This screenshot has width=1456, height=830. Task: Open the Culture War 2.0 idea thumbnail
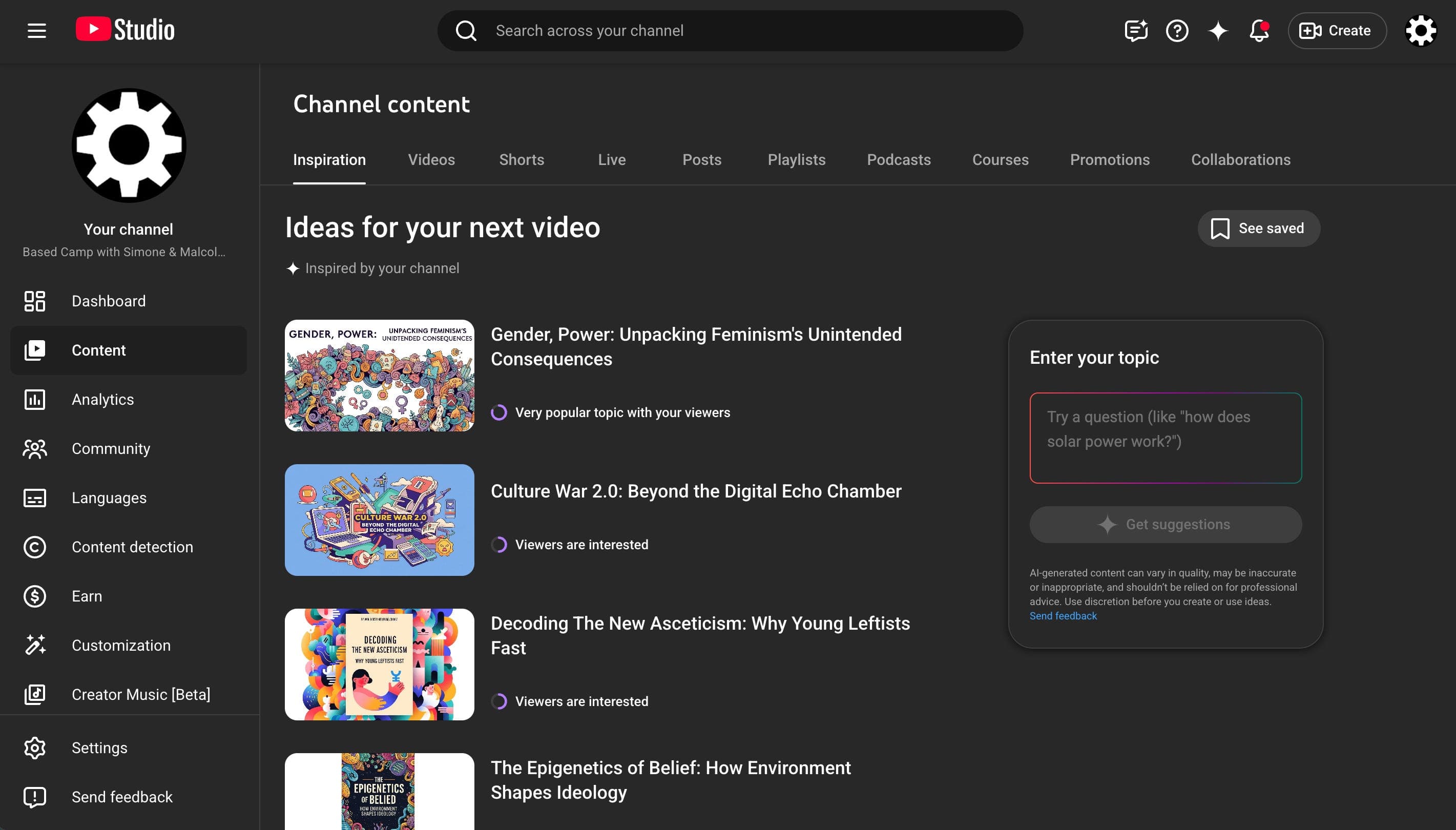pyautogui.click(x=380, y=520)
